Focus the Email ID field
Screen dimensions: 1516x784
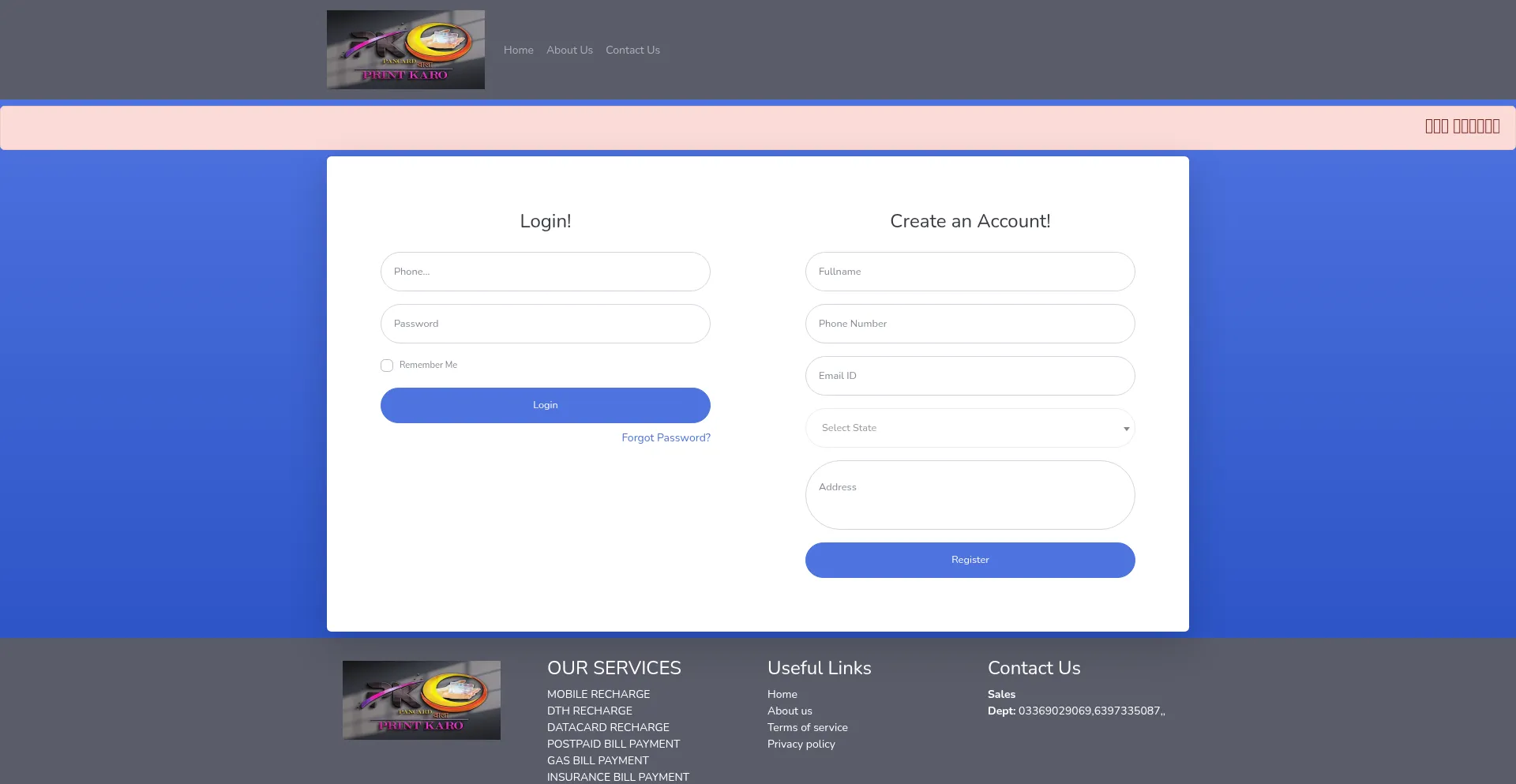[970, 376]
